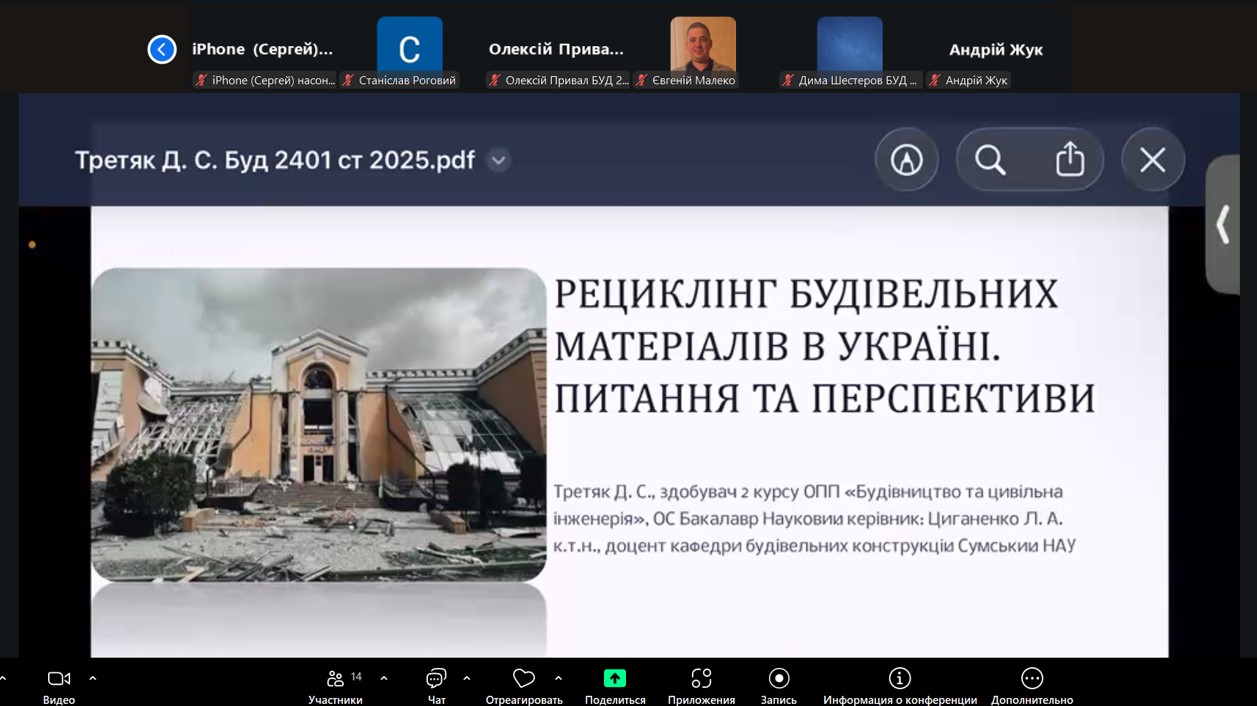Click the share icon in PDF toolbar
The height and width of the screenshot is (706, 1257).
point(1069,160)
